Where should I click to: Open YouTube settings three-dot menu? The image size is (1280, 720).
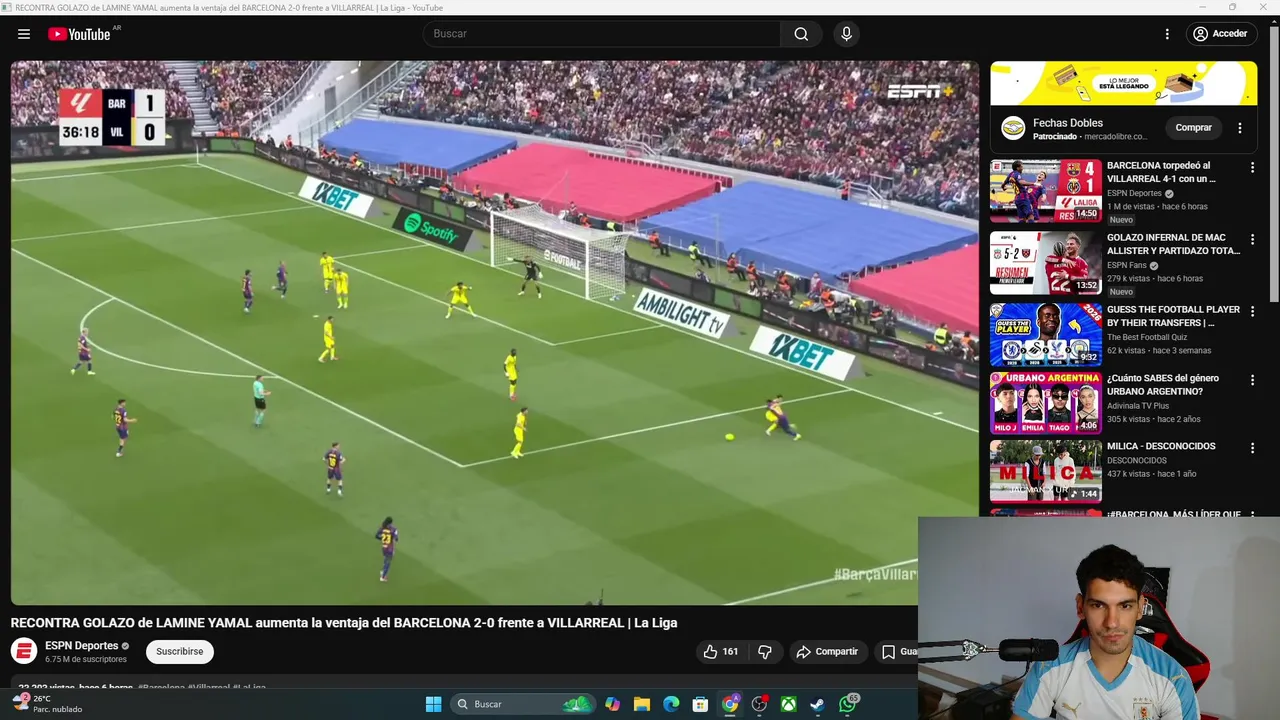click(1167, 34)
